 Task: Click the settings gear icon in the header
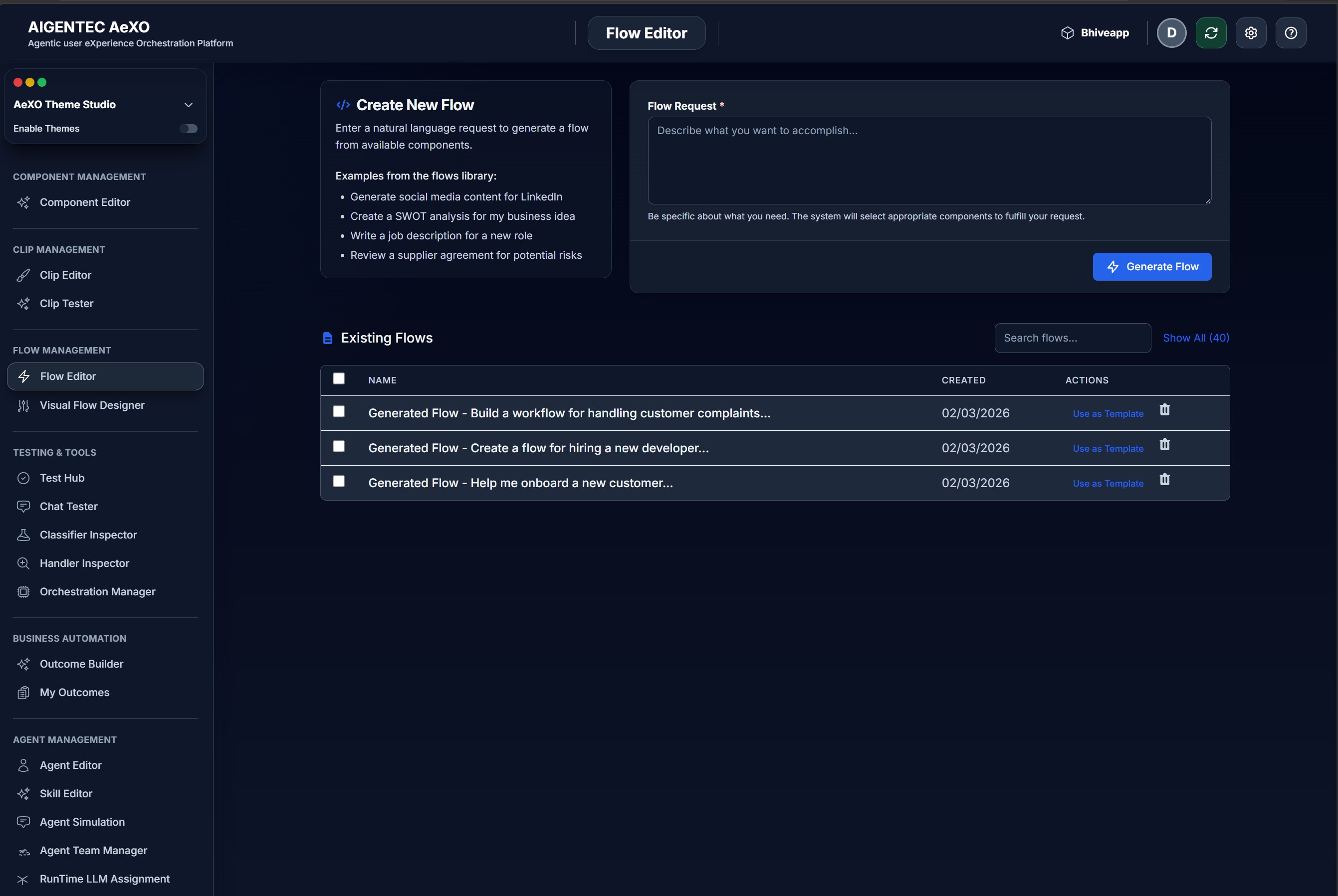1251,32
